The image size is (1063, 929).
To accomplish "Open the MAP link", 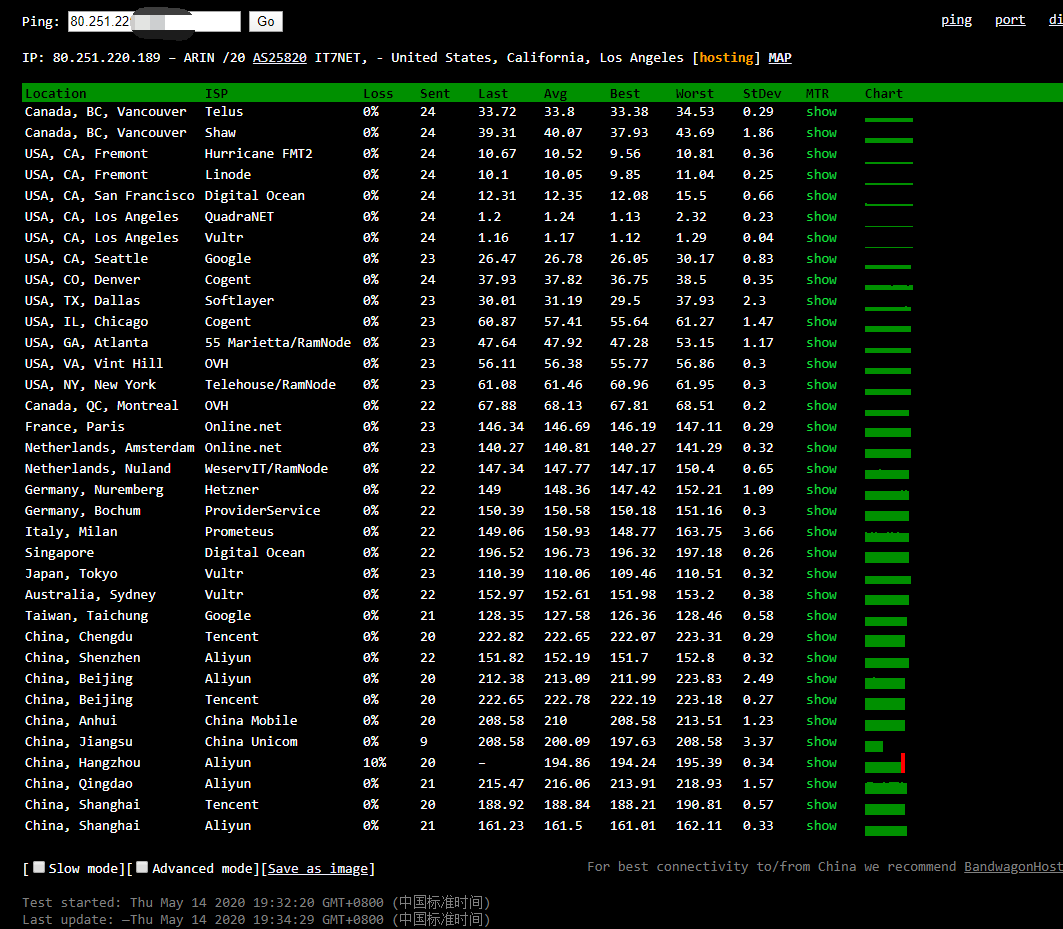I will (780, 58).
